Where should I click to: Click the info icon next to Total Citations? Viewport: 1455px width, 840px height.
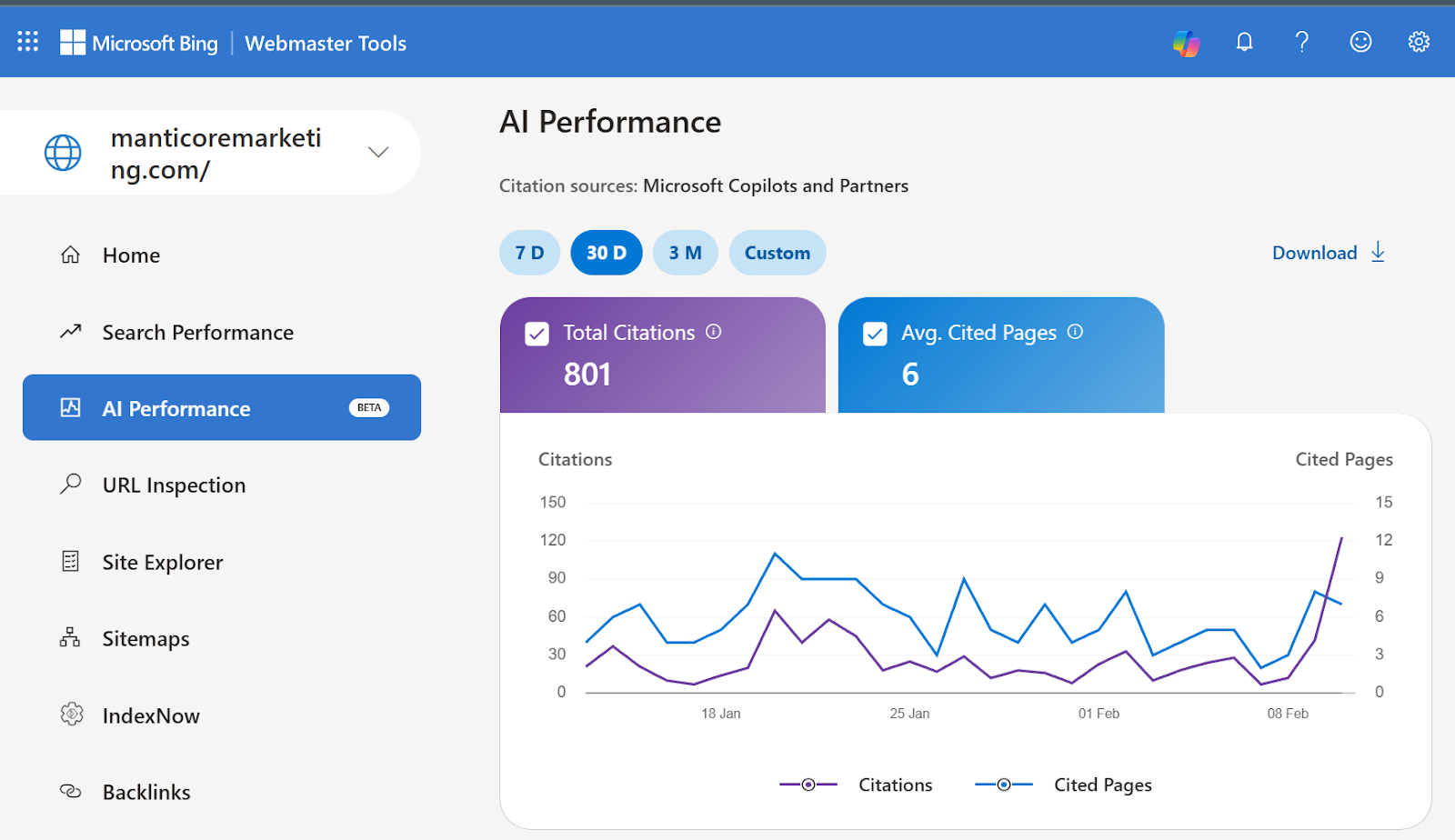tap(714, 332)
